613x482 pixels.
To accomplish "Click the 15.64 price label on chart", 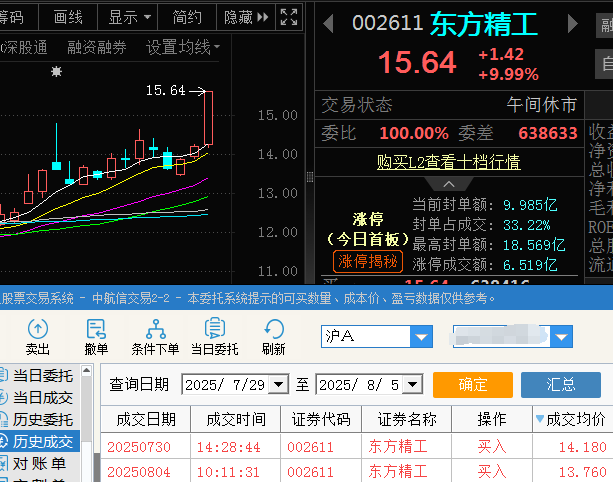I will (x=166, y=91).
